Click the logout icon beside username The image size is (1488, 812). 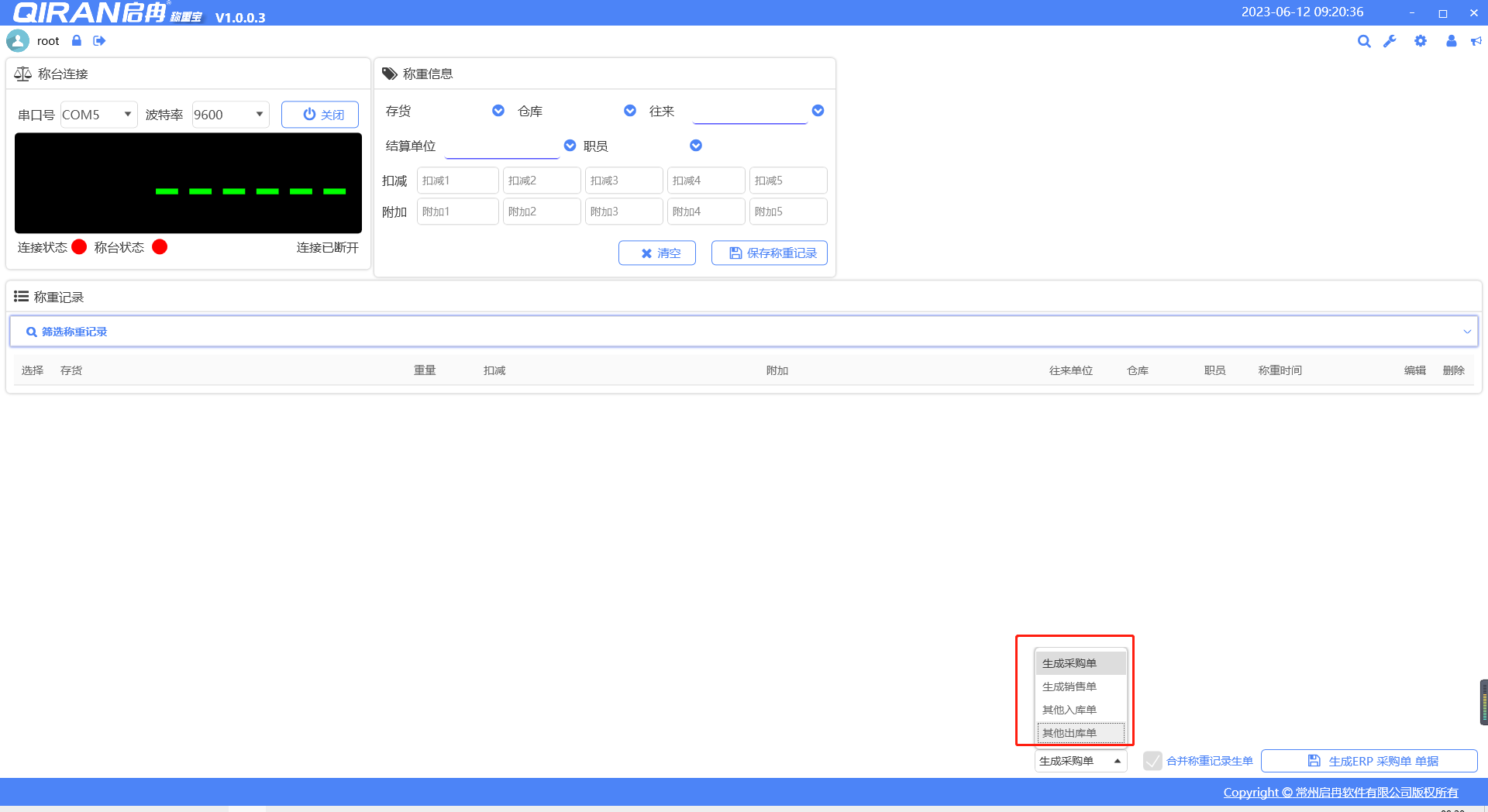(x=99, y=41)
